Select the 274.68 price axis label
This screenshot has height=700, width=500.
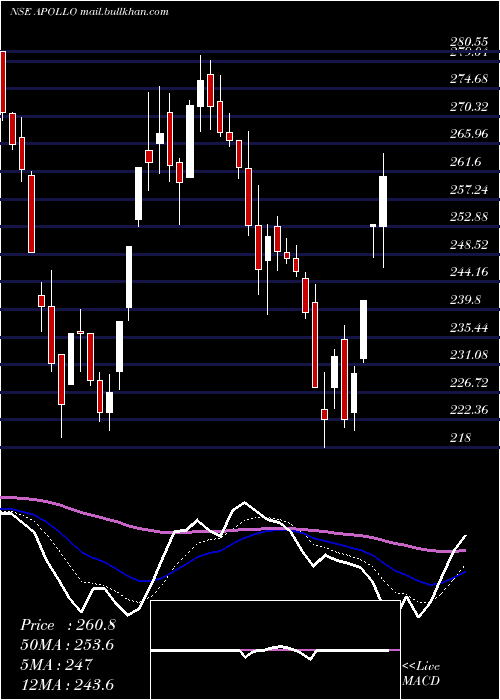tap(469, 79)
